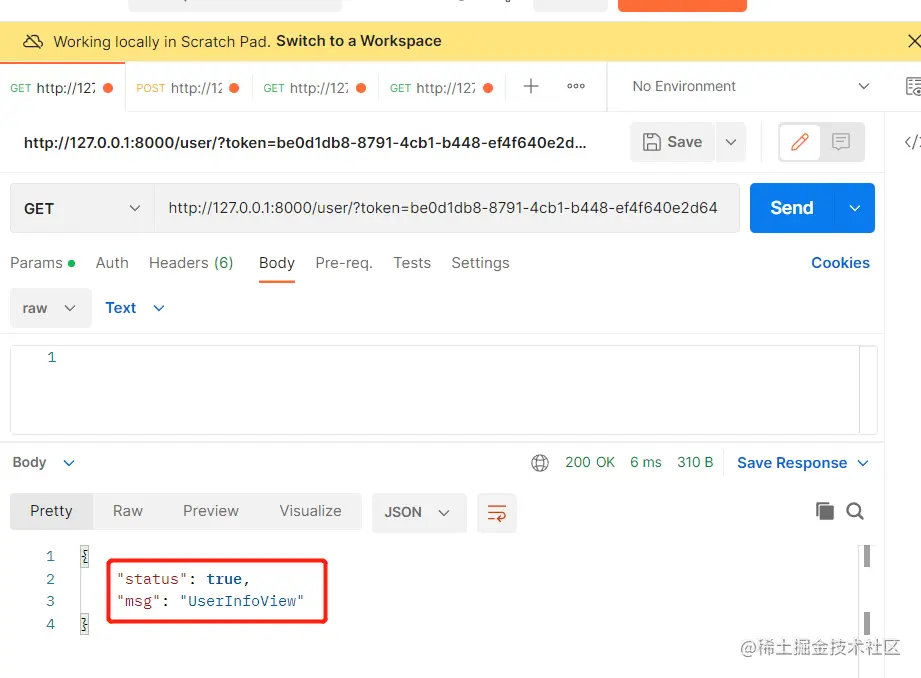Select the Raw response view
Viewport: 921px width, 678px height.
(x=127, y=511)
